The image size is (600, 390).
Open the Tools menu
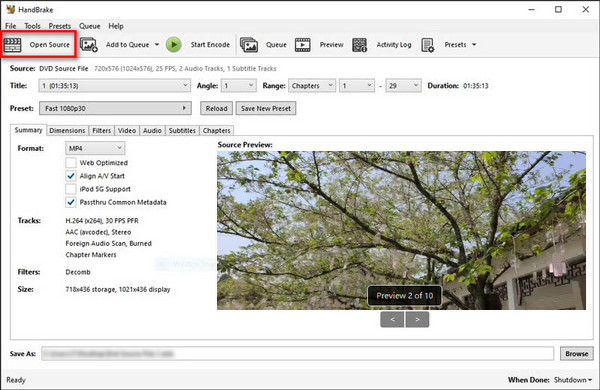pos(33,26)
